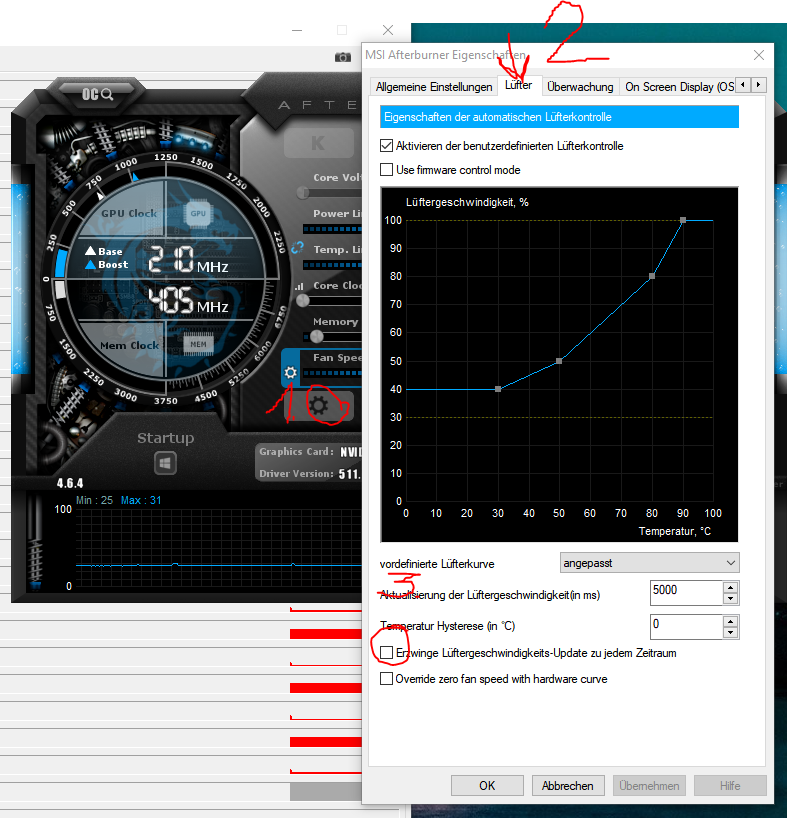Click the OC Scanner magnifier button
The image size is (787, 818).
(x=98, y=94)
